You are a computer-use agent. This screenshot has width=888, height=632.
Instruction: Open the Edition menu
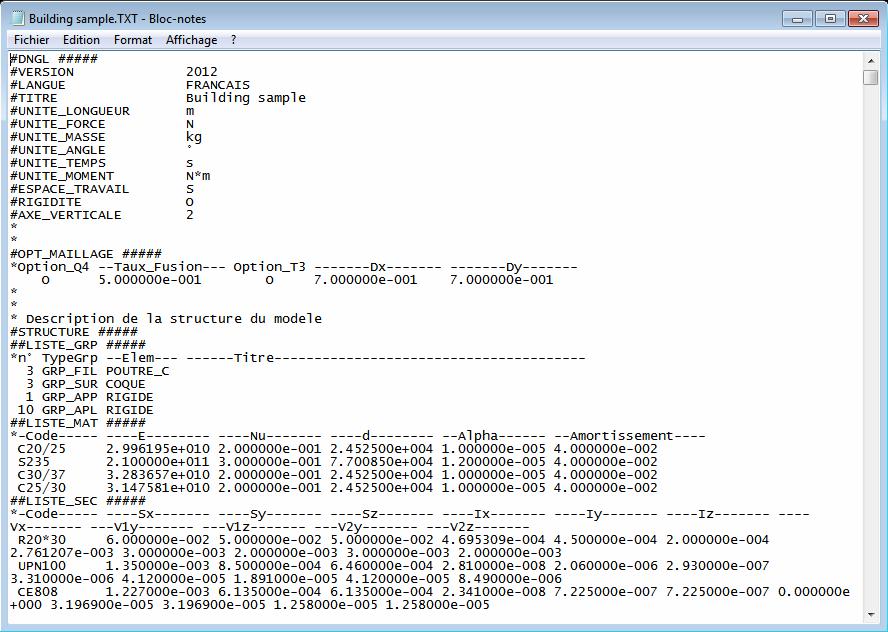tap(81, 40)
